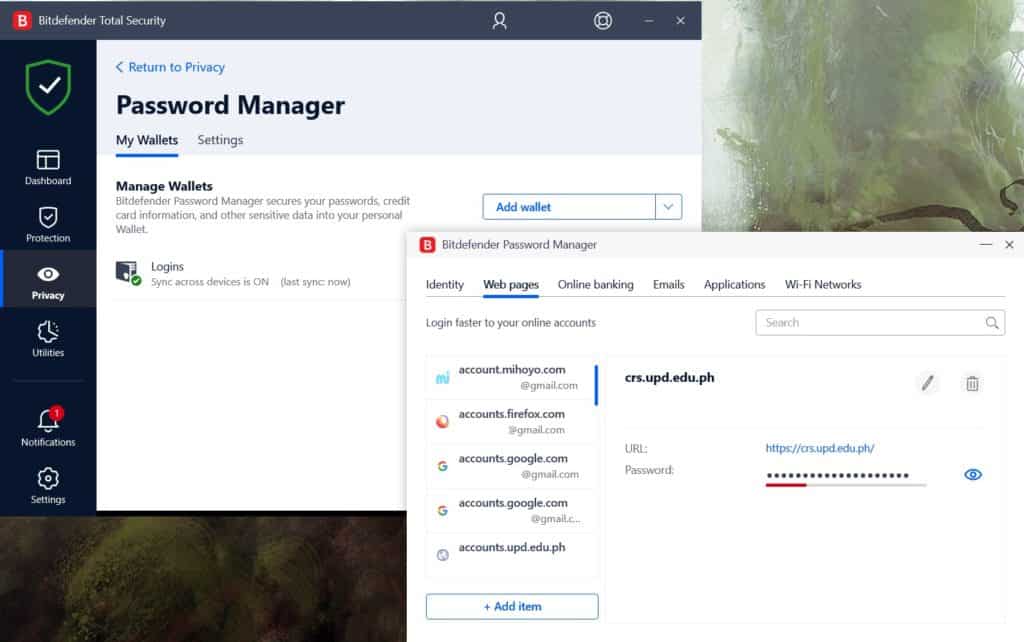Click the password strength bar
This screenshot has height=642, width=1024.
coord(846,485)
